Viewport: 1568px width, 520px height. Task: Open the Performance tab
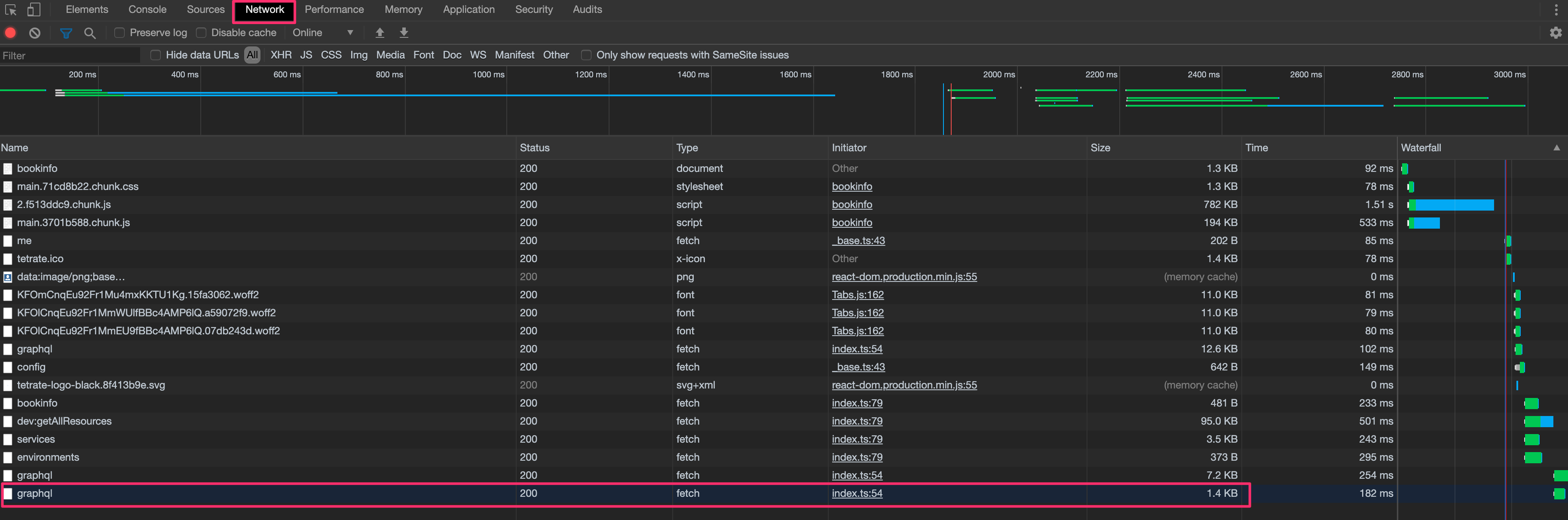point(334,10)
